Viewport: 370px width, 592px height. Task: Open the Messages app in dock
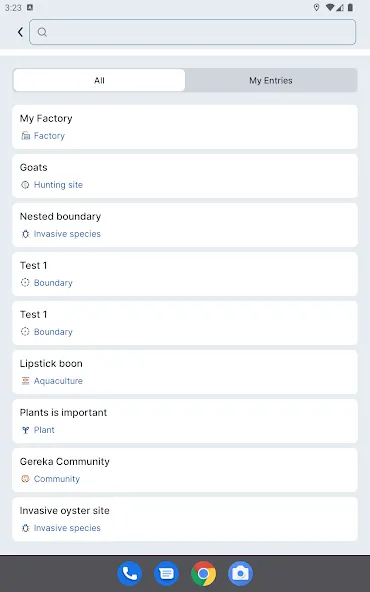pos(166,574)
